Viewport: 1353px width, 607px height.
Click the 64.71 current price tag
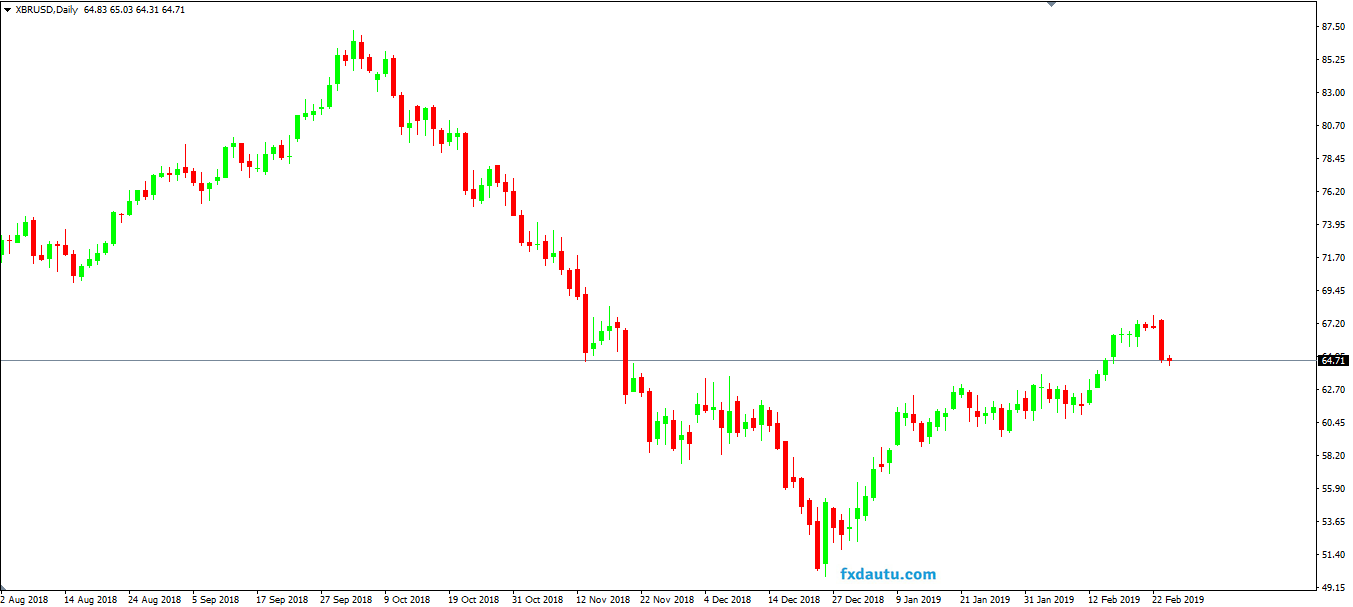[x=1333, y=360]
